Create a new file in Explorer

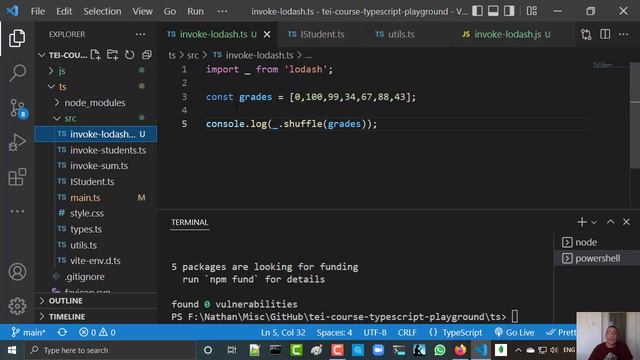coord(96,55)
